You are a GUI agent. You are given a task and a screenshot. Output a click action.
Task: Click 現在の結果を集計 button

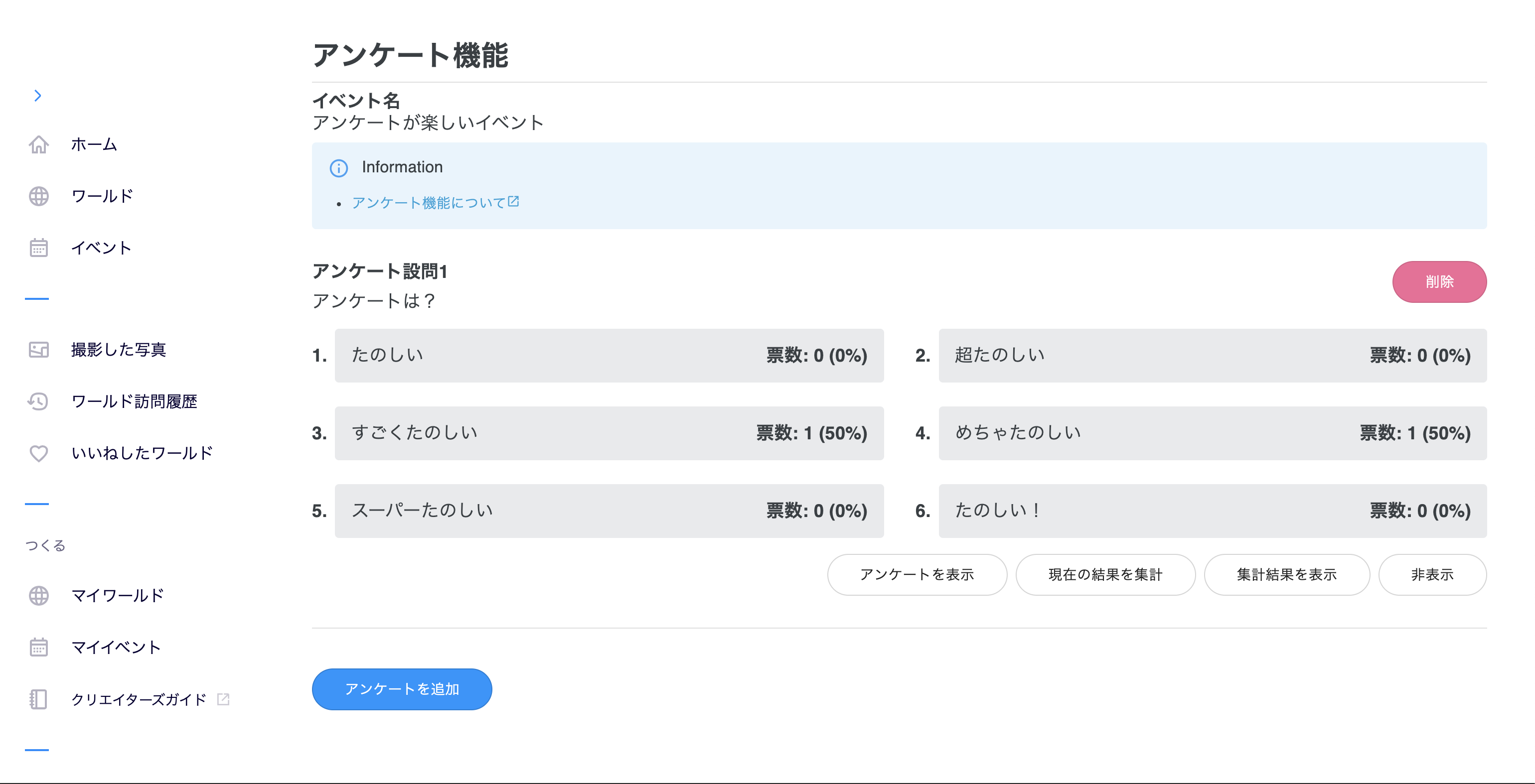[1105, 574]
